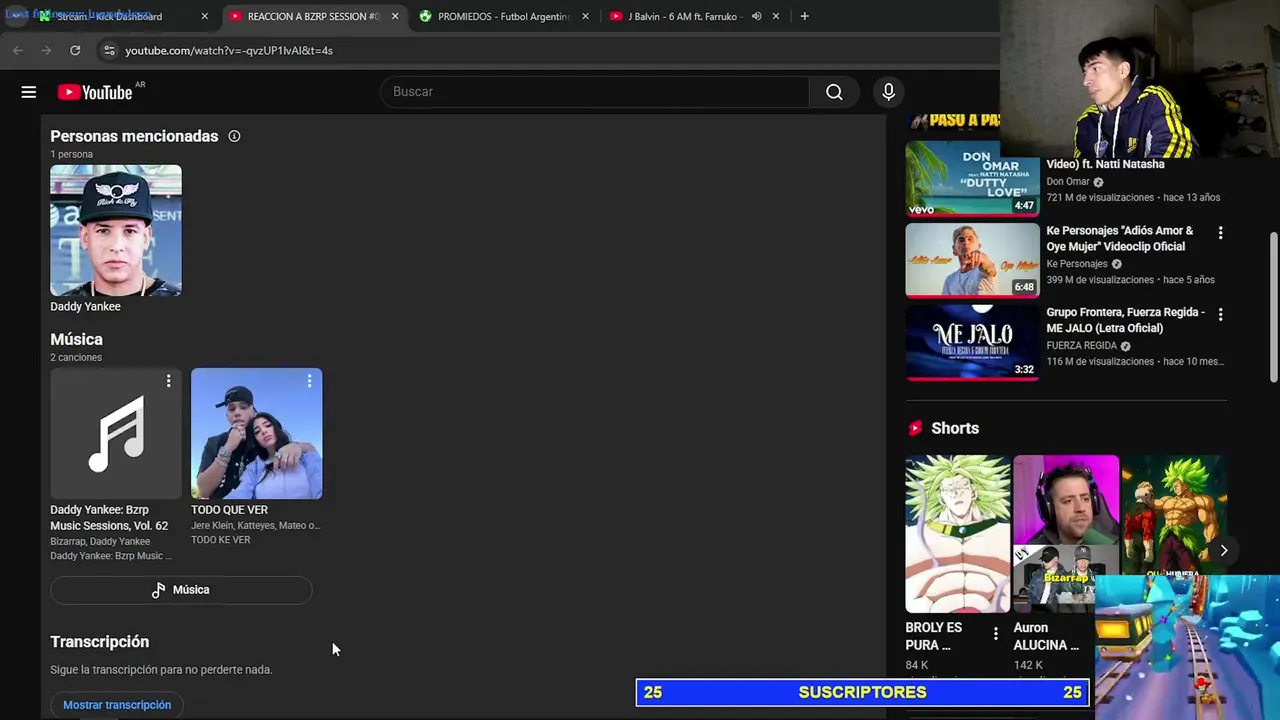Screen dimensions: 1280x720
Task: Click the Daddy Yankee name label
Action: pos(85,307)
